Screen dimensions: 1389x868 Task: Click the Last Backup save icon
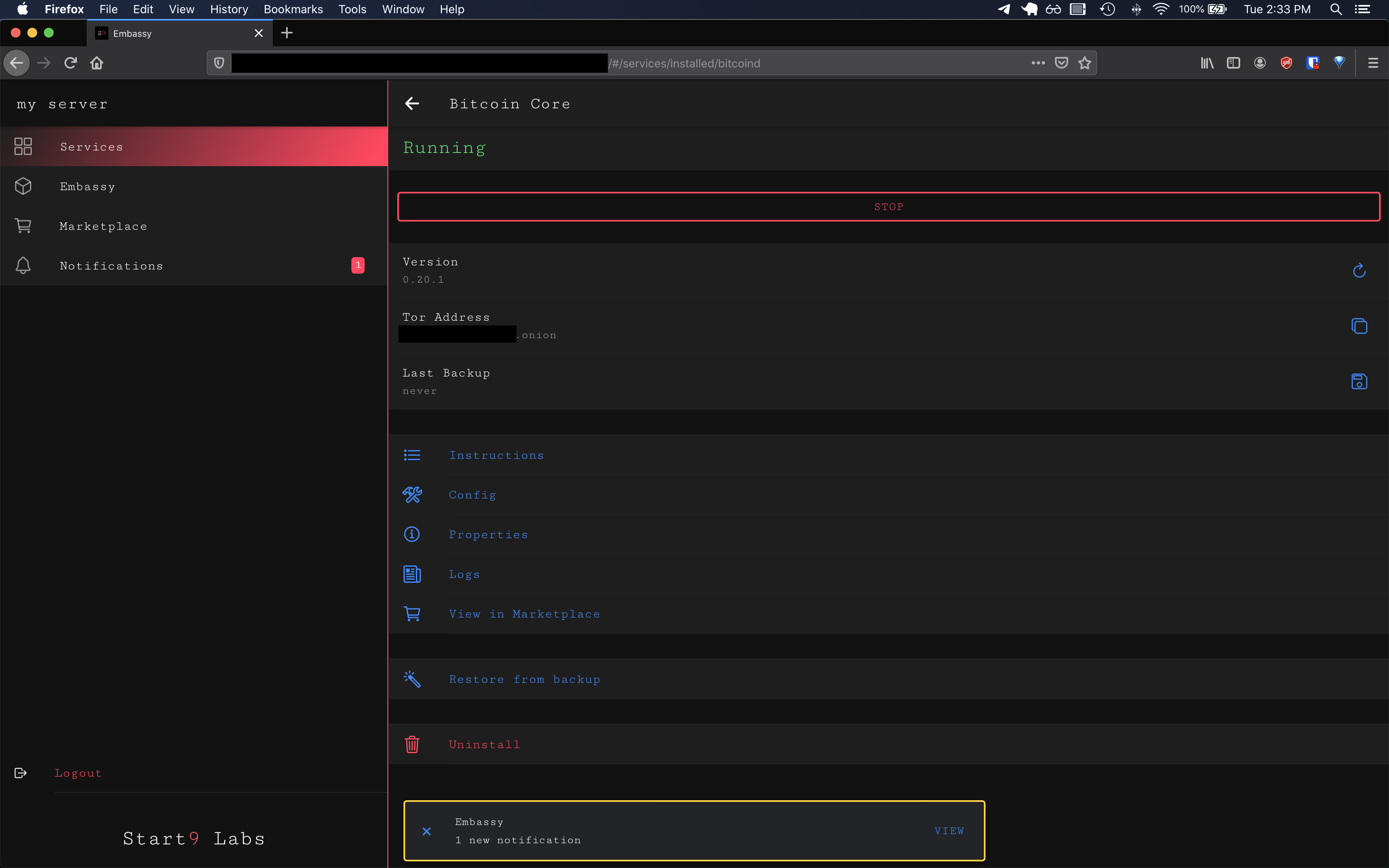tap(1358, 382)
